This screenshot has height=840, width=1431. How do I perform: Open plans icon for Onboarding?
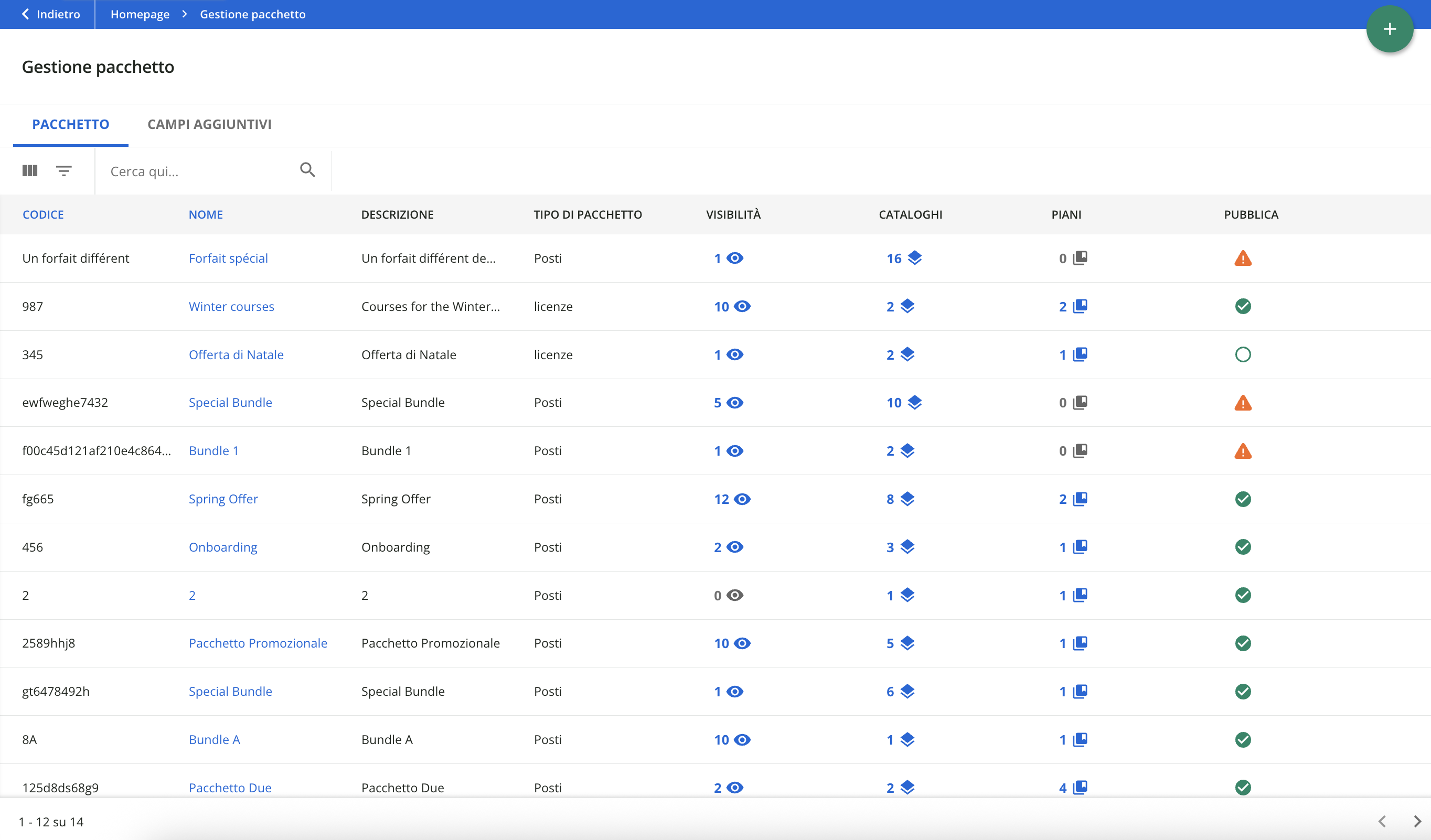click(1080, 547)
